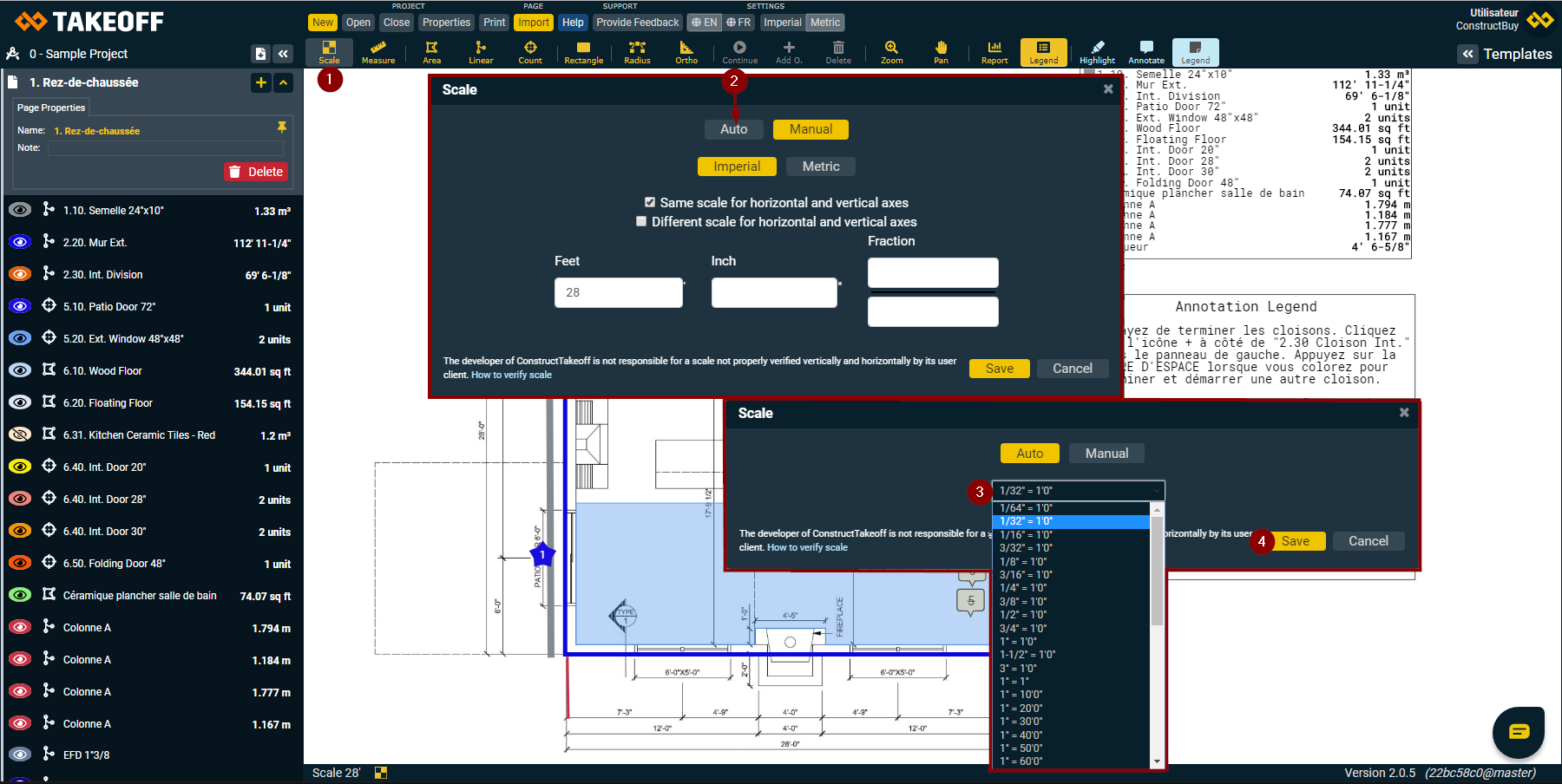
Task: Open the Import menu
Action: 534,23
